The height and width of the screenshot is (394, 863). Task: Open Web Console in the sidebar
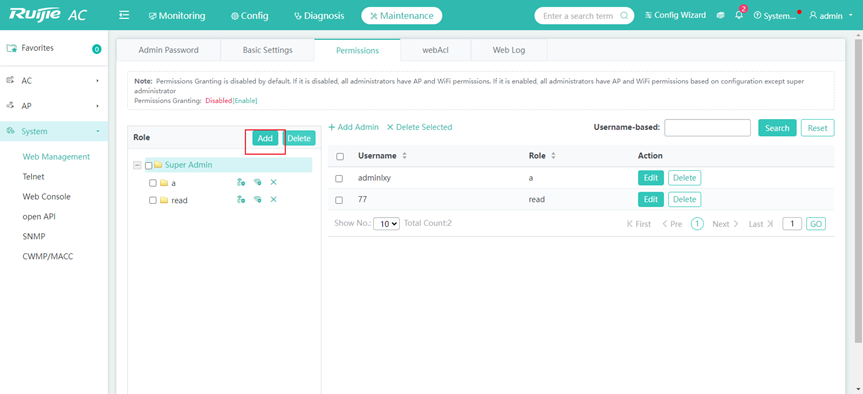[x=47, y=196]
